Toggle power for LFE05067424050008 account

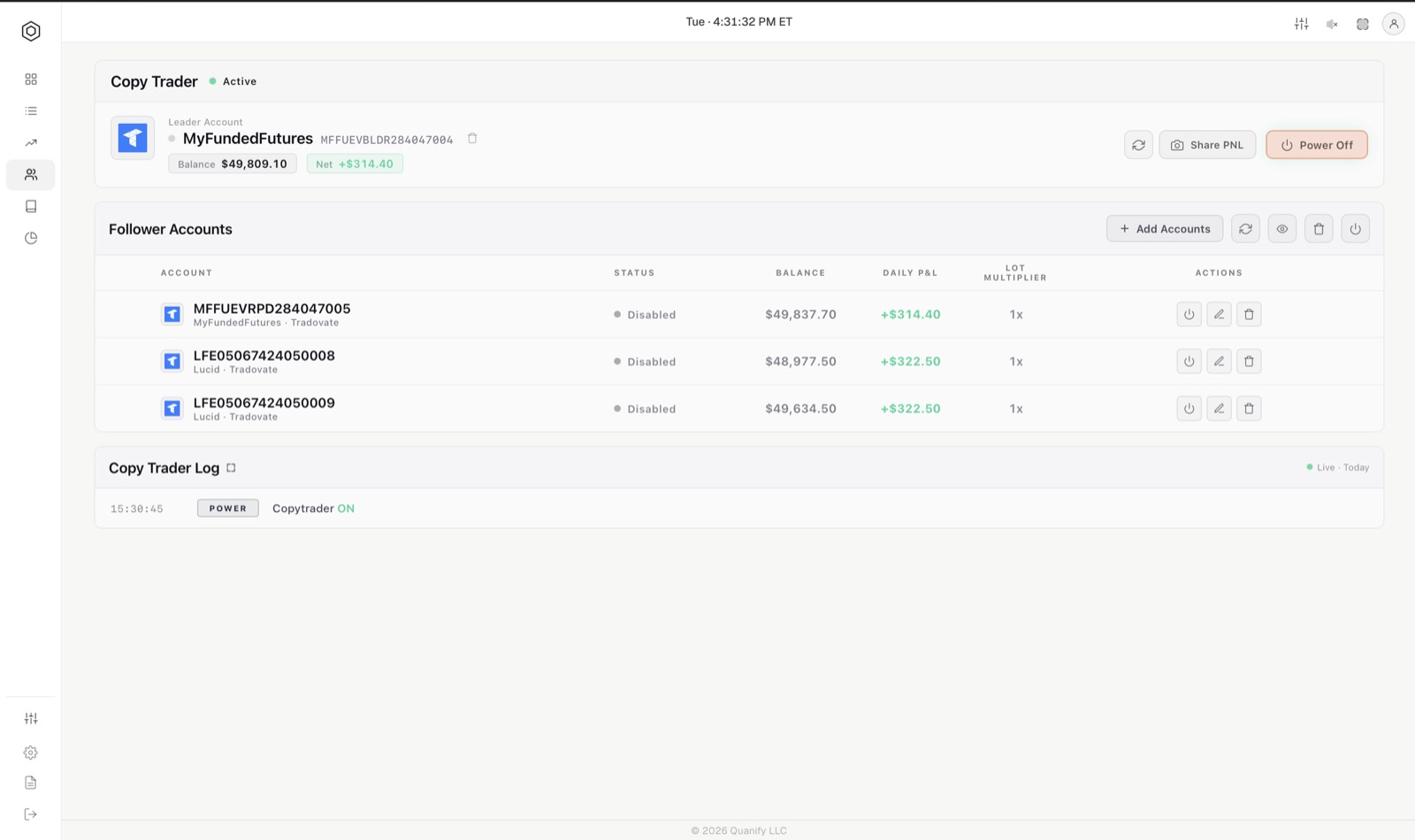pyautogui.click(x=1189, y=362)
